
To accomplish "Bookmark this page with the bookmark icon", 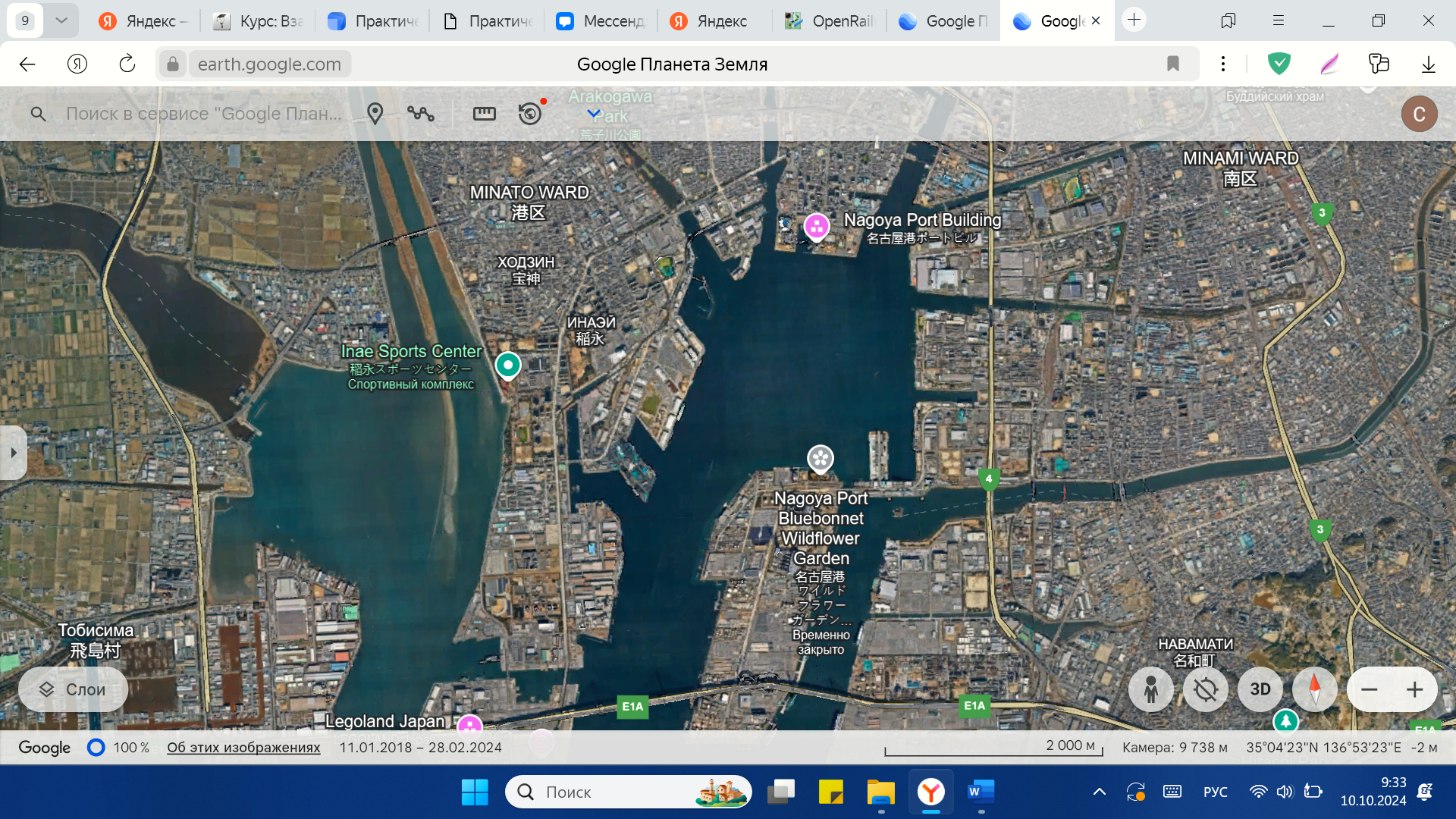I will point(1173,64).
